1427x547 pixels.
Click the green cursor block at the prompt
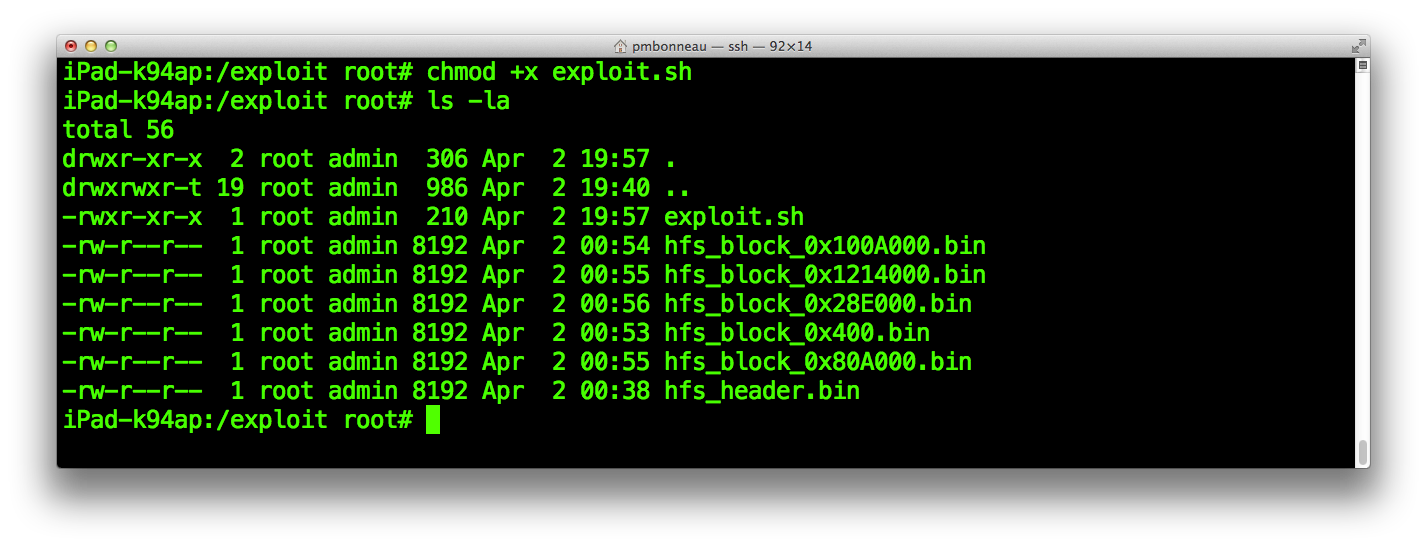pos(433,420)
